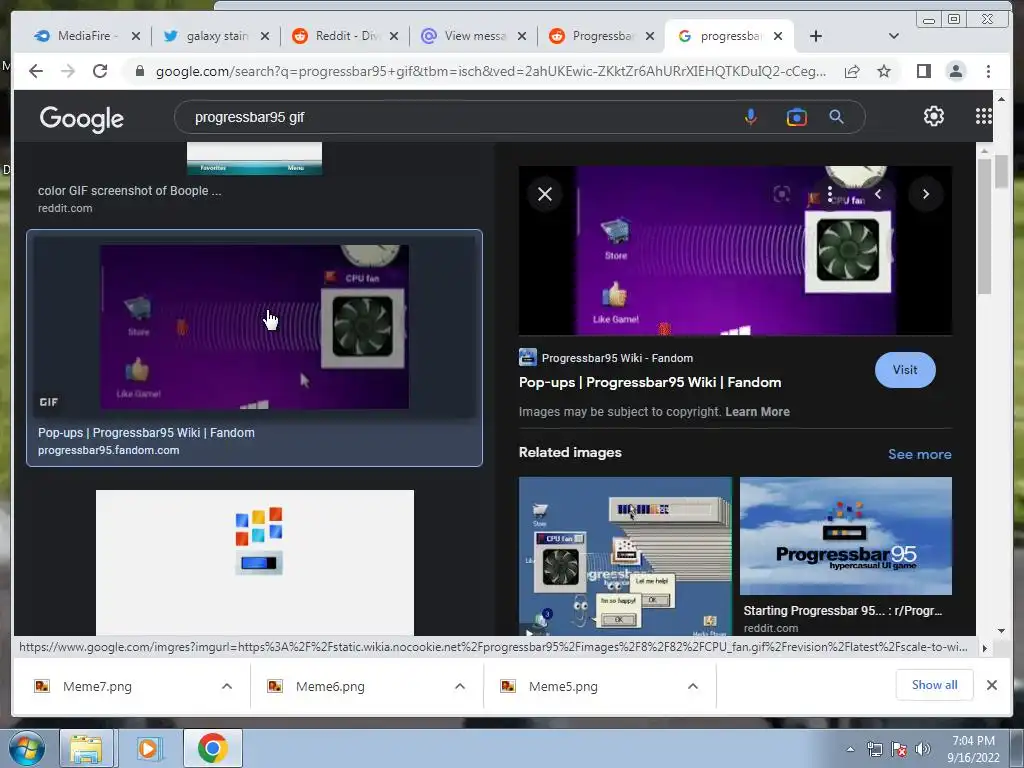1024x768 pixels.
Task: Open the Chrome profile avatar
Action: pyautogui.click(x=955, y=71)
